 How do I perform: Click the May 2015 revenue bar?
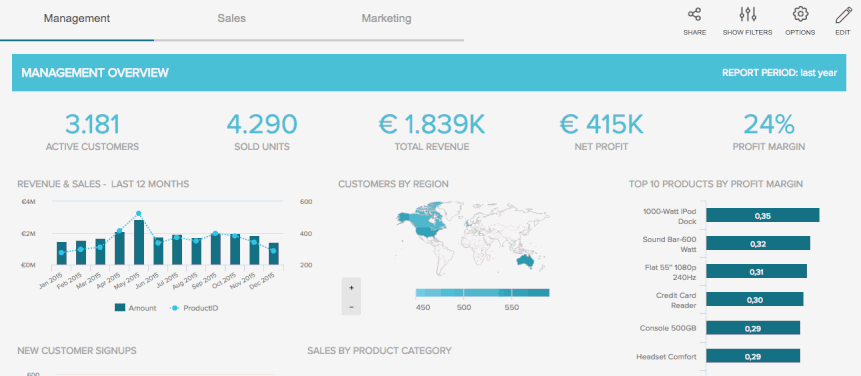pyautogui.click(x=139, y=243)
